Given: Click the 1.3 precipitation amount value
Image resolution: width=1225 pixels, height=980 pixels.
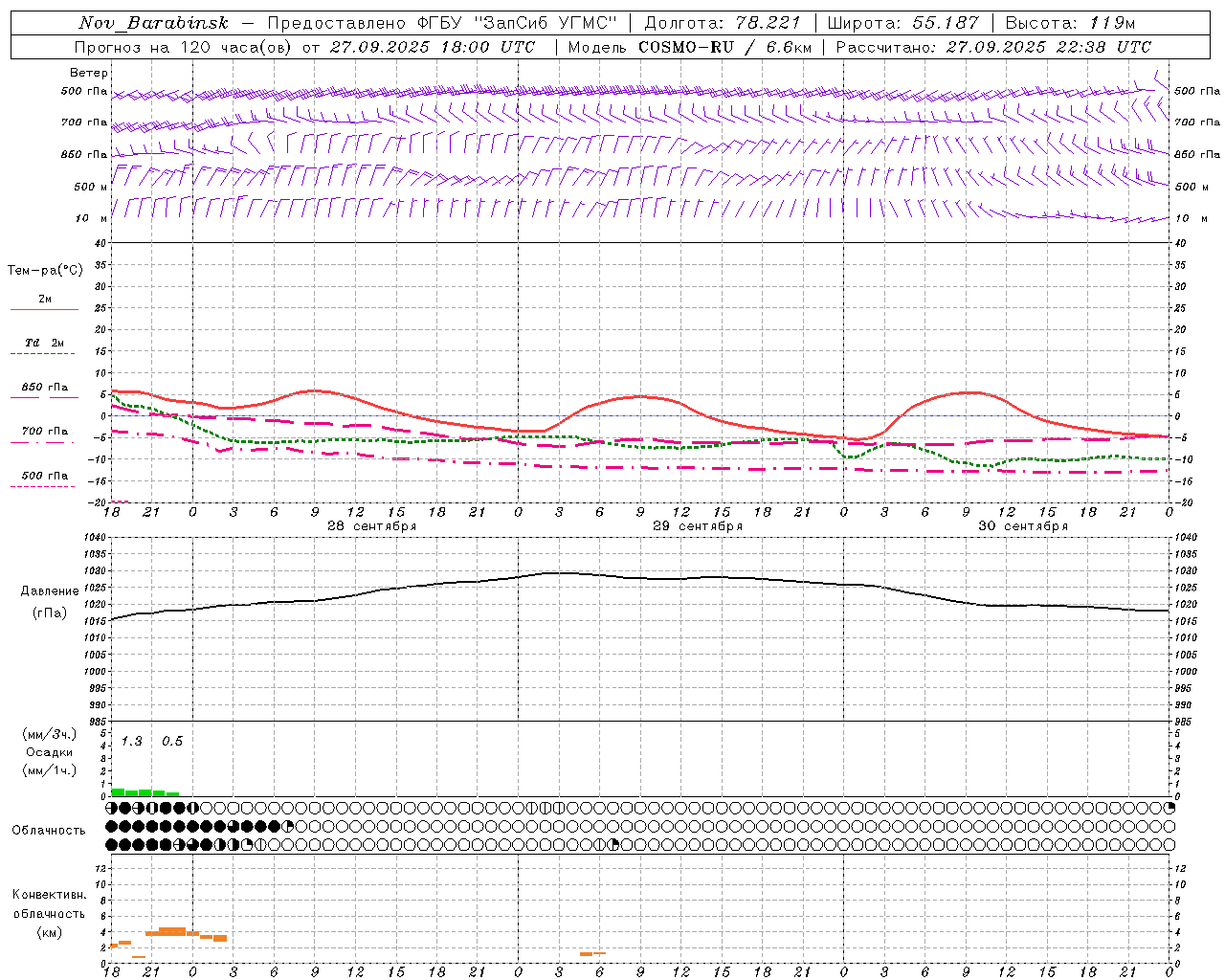Looking at the screenshot, I should [131, 742].
